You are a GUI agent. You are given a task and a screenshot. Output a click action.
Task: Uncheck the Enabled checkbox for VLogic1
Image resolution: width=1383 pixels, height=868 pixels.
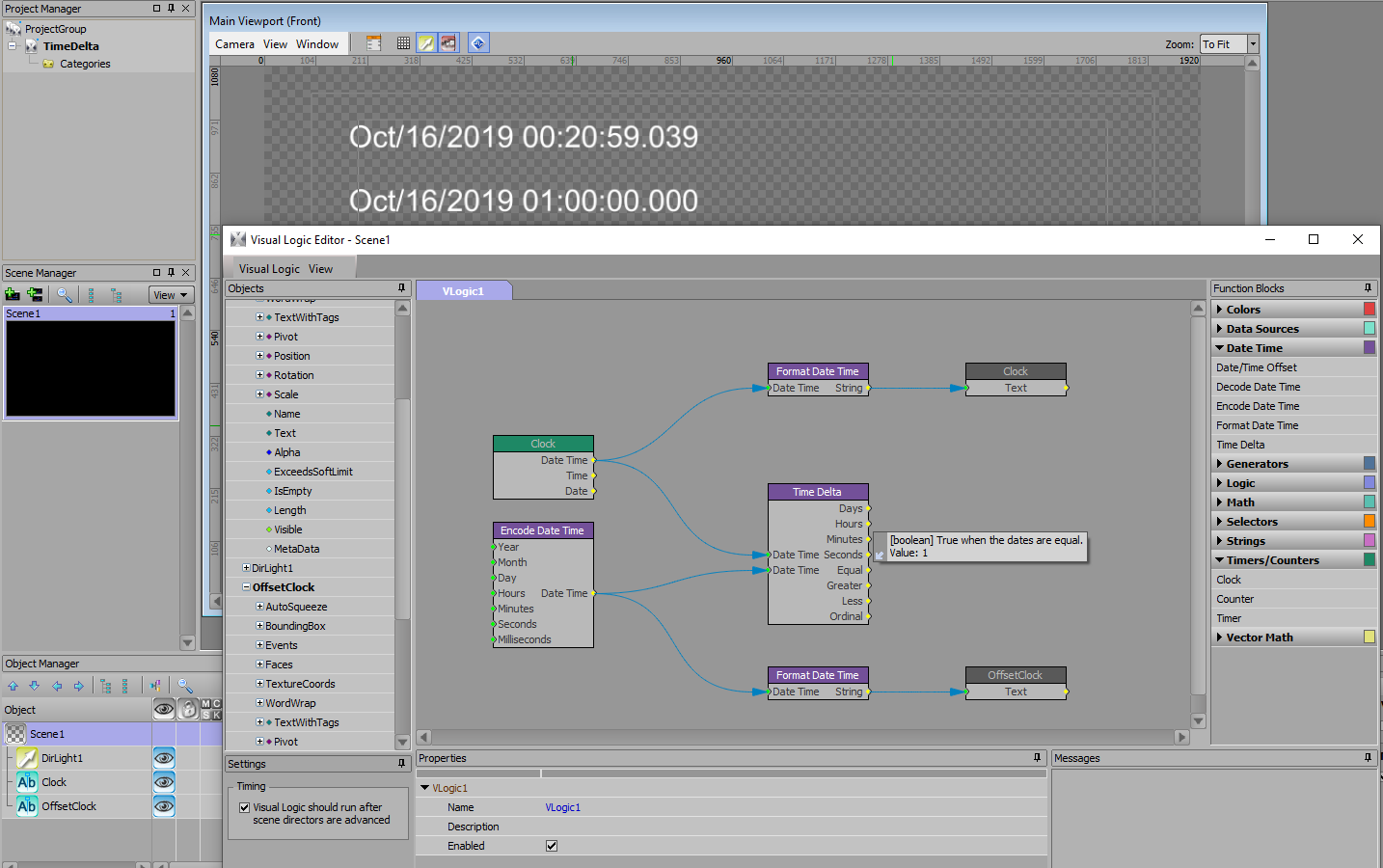(x=552, y=846)
